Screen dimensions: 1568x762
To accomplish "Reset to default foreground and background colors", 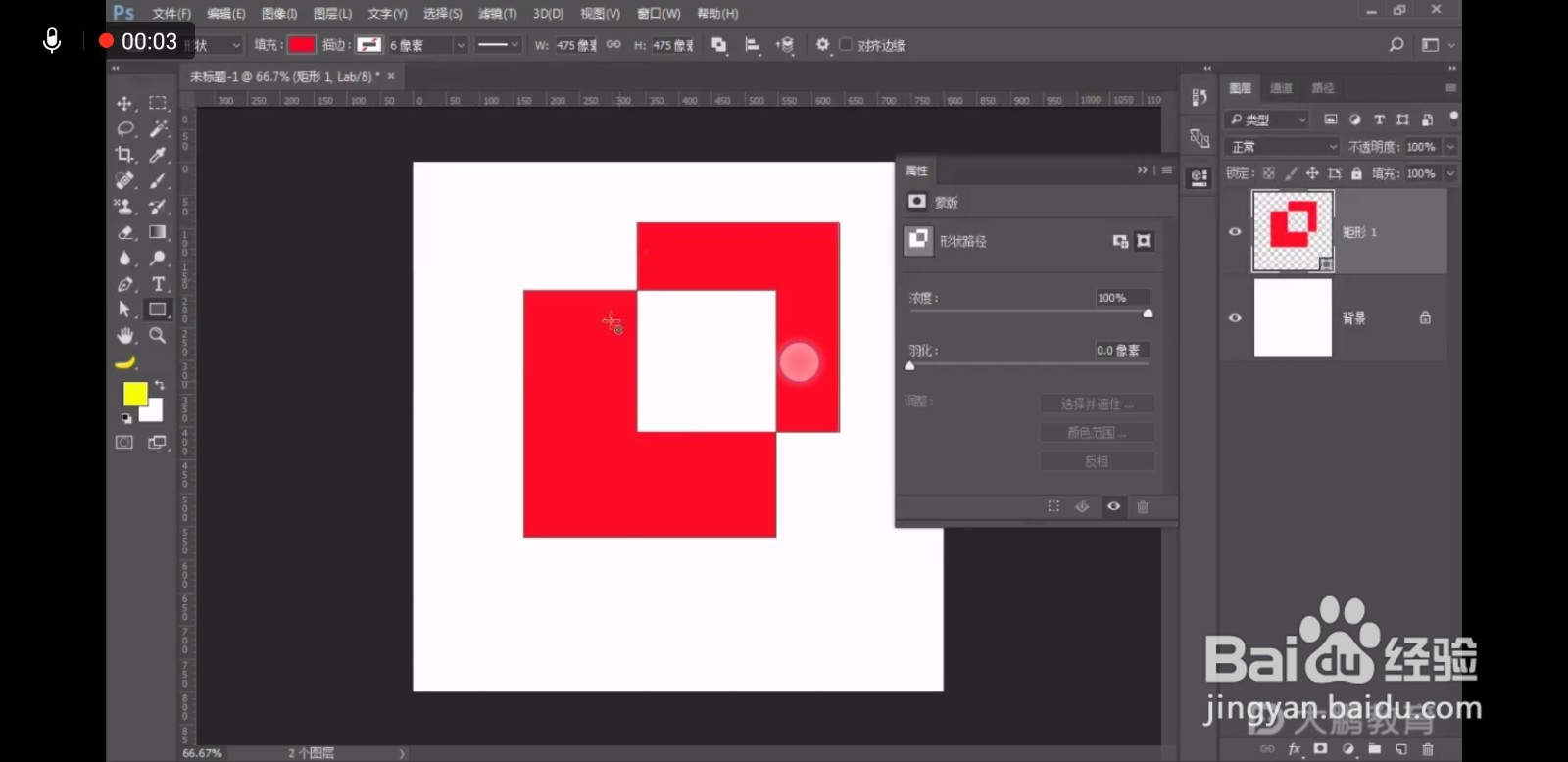I will 126,418.
